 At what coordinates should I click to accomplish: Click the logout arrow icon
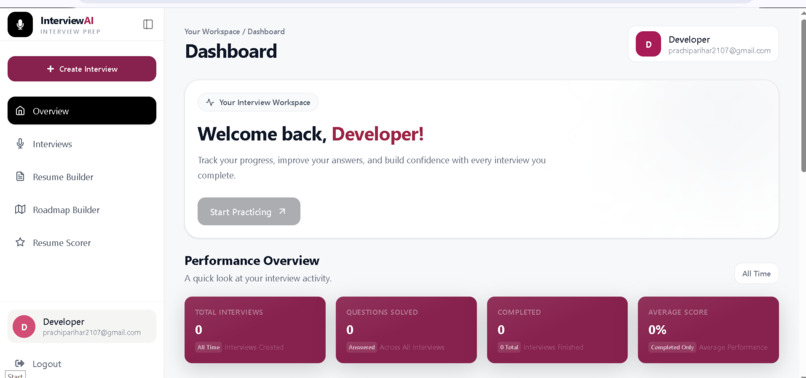(x=20, y=364)
